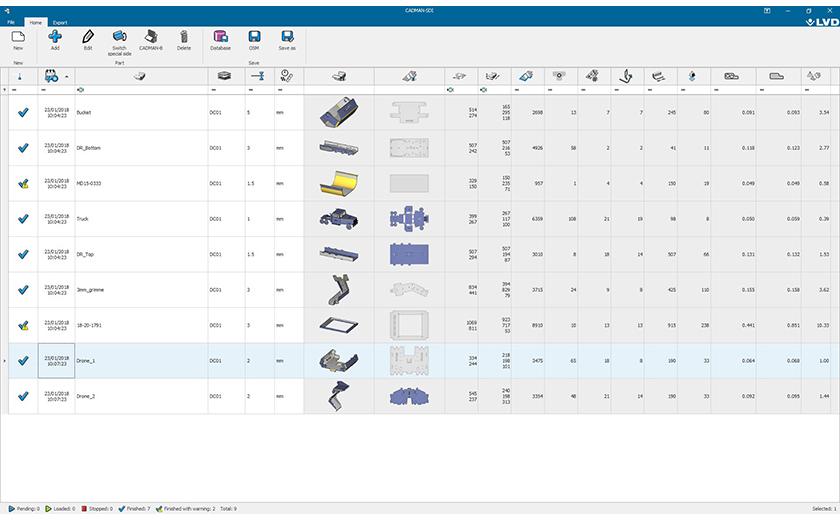Open filter operator for the thickness column
This screenshot has width=840, height=520.
point(251,90)
